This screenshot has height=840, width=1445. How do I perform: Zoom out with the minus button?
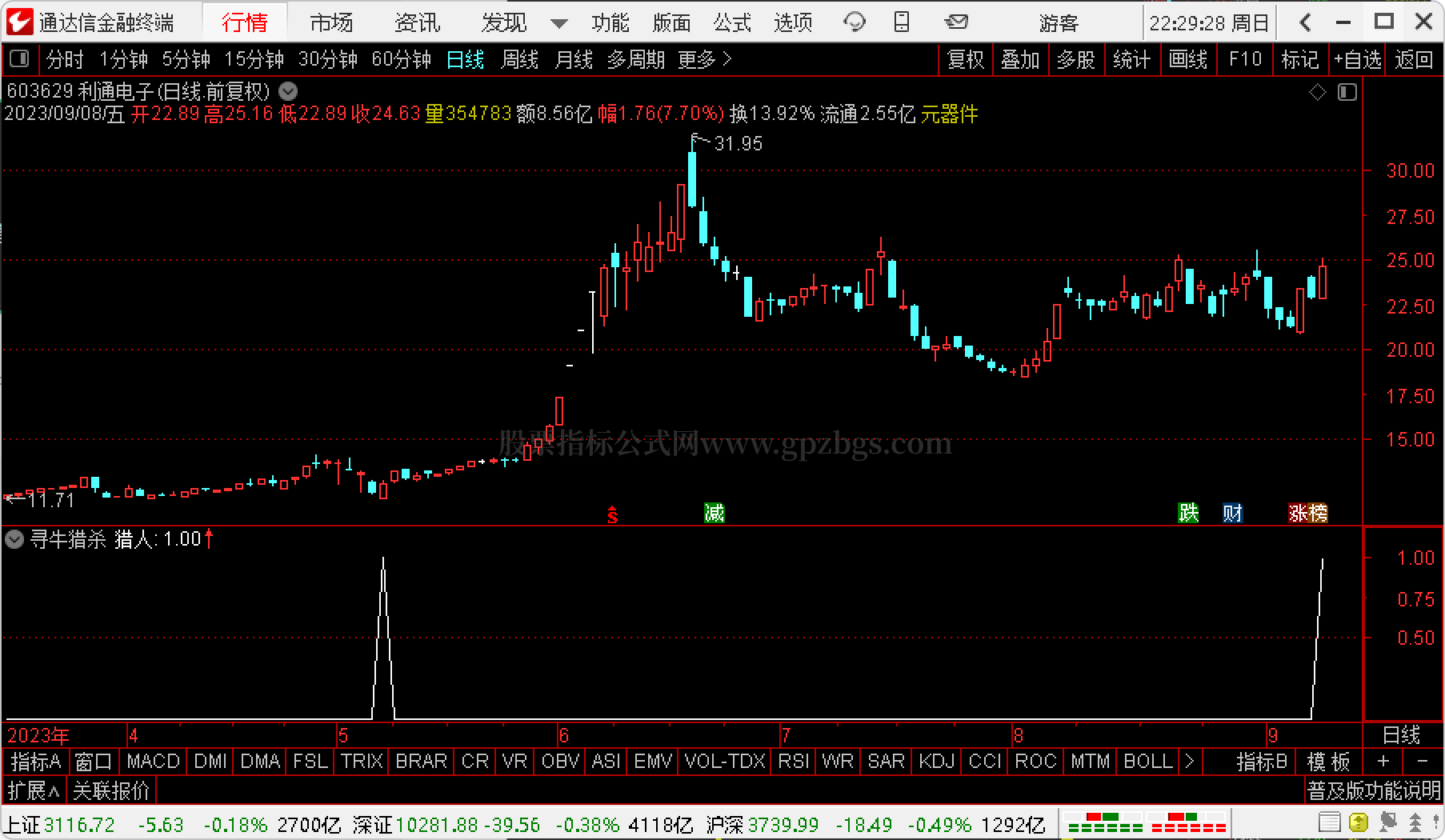(1423, 762)
